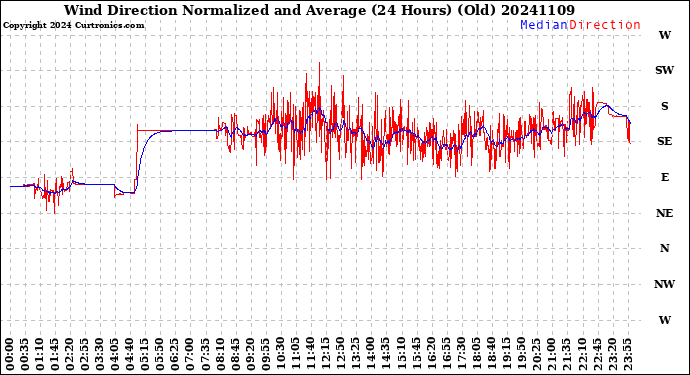This screenshot has height=375, width=690.
Task: Click the '09:20' time label
Action: click(x=250, y=354)
